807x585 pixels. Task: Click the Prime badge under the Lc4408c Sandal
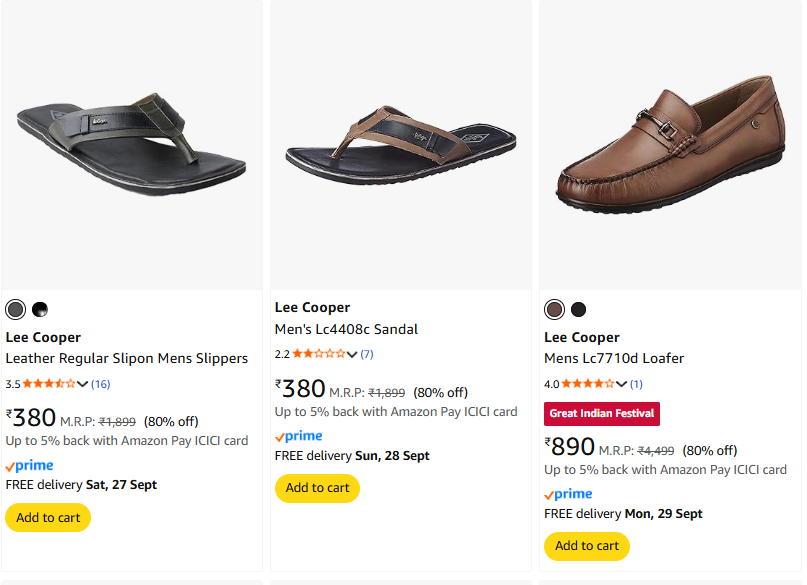pyautogui.click(x=299, y=436)
